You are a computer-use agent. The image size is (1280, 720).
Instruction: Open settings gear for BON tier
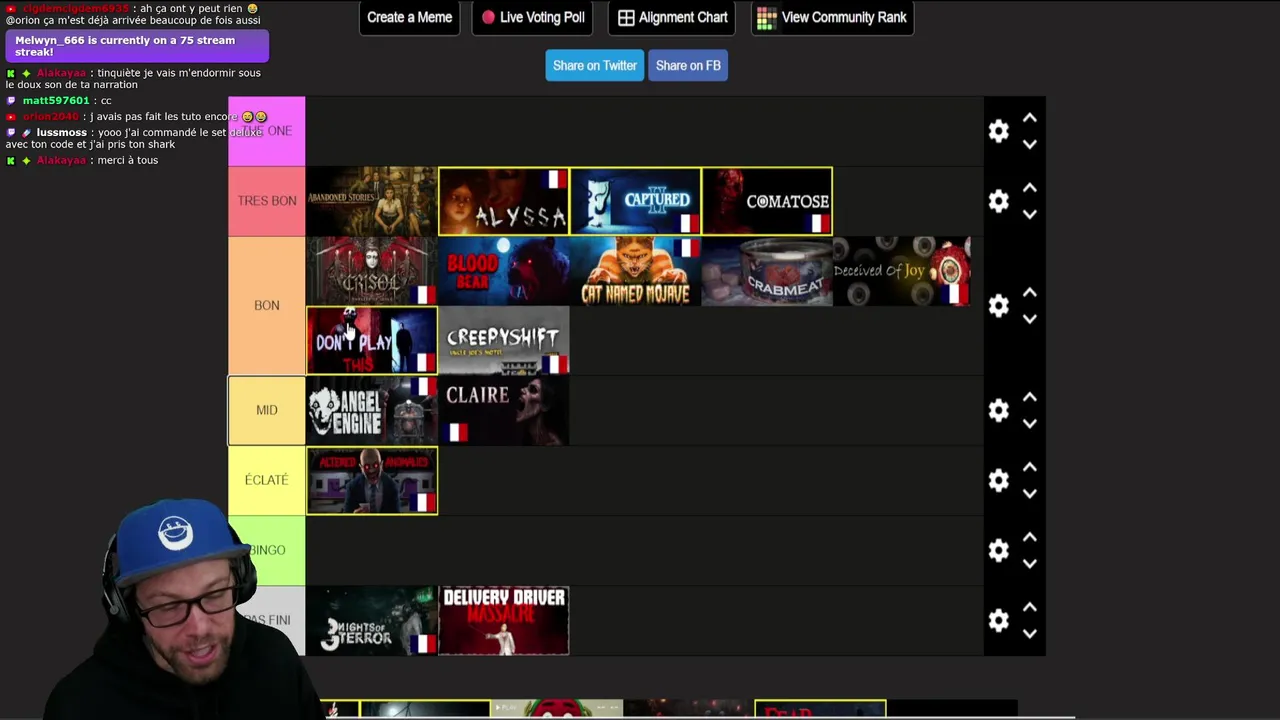point(998,306)
